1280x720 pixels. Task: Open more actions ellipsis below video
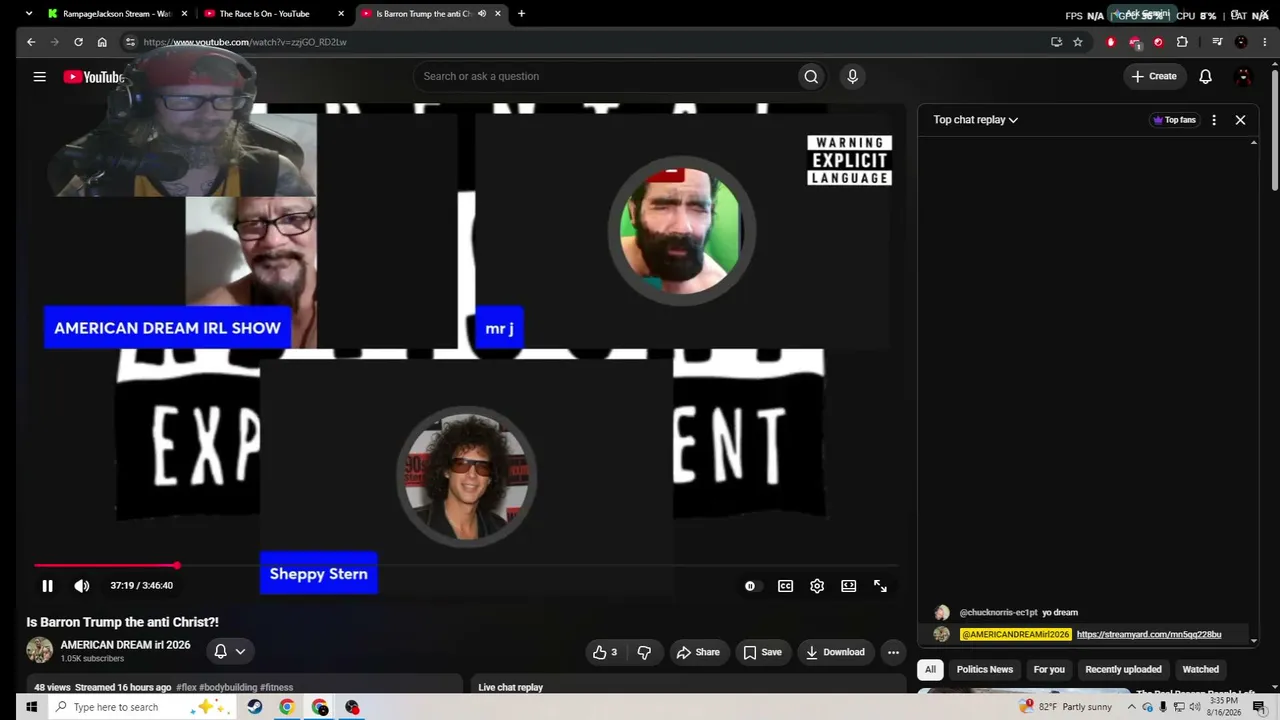(893, 652)
